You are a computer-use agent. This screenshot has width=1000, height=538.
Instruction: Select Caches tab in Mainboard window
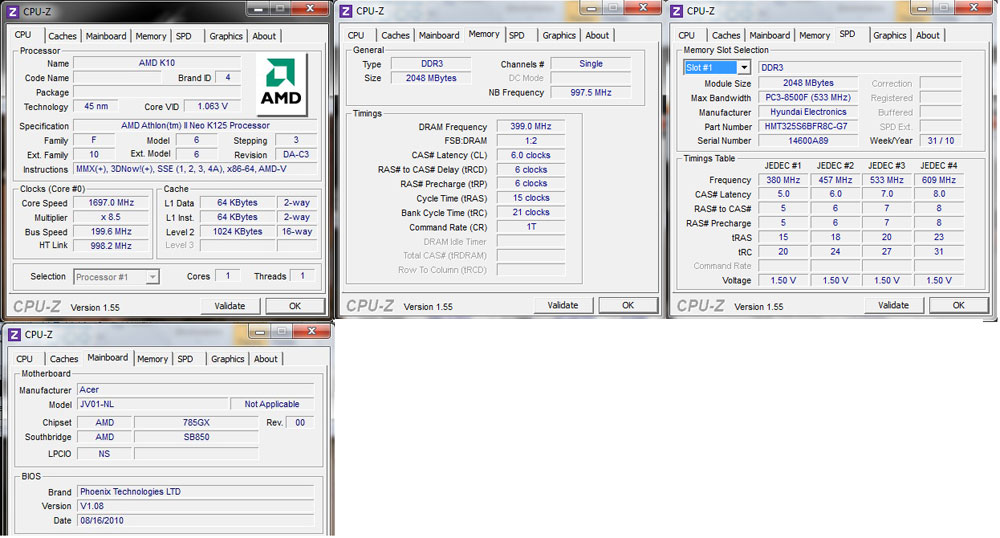[64, 359]
